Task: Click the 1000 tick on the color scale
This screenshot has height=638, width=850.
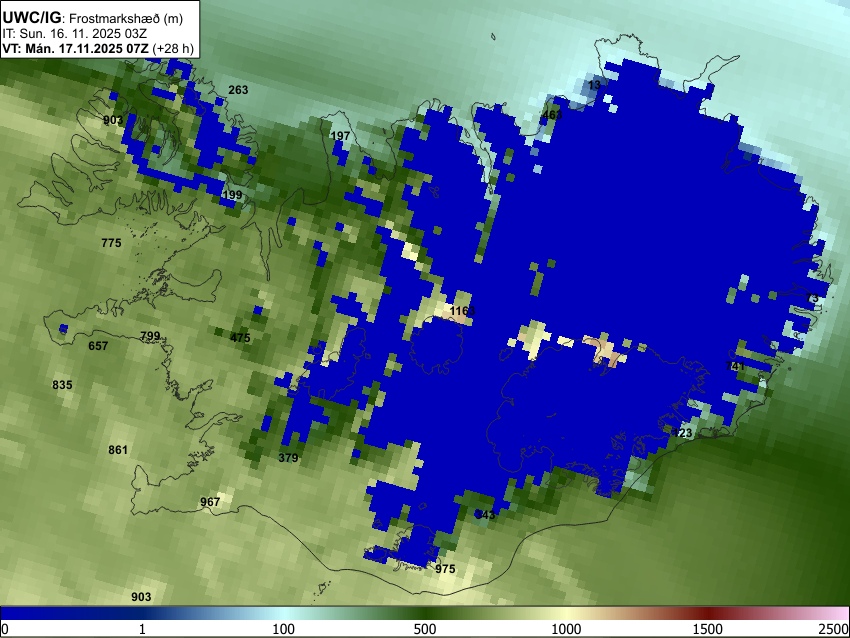Action: coord(566,629)
